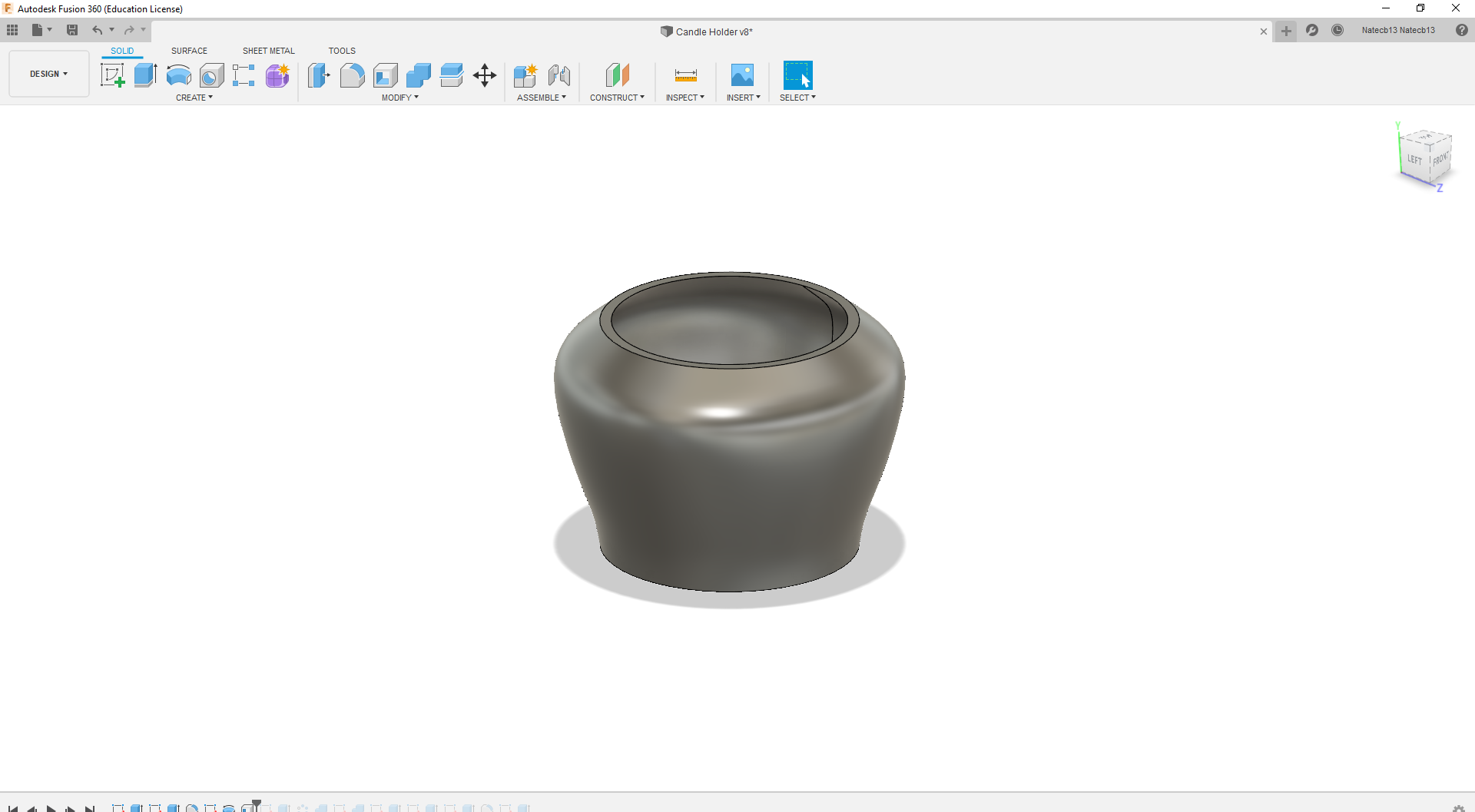Open the Natecb13 account menu

1397,31
